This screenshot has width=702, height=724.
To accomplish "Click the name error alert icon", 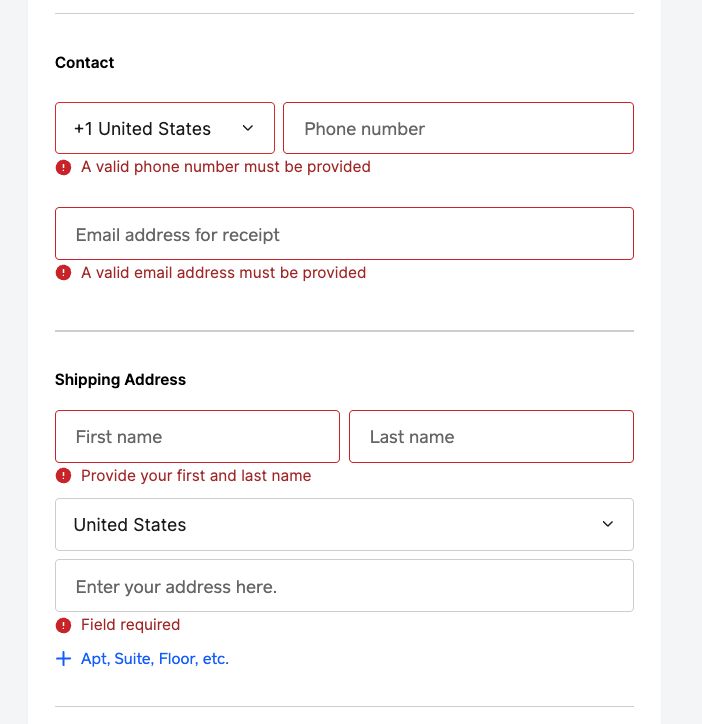I will coord(63,476).
